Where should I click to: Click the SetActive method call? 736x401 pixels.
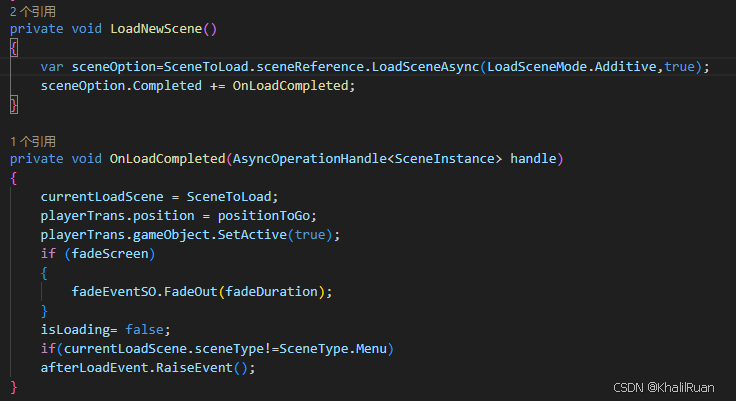[x=252, y=235]
